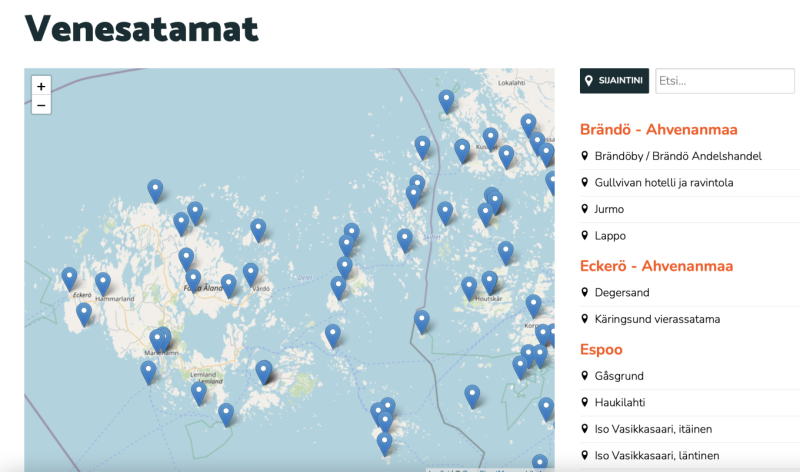Click the map zoom in plus button

(41, 87)
